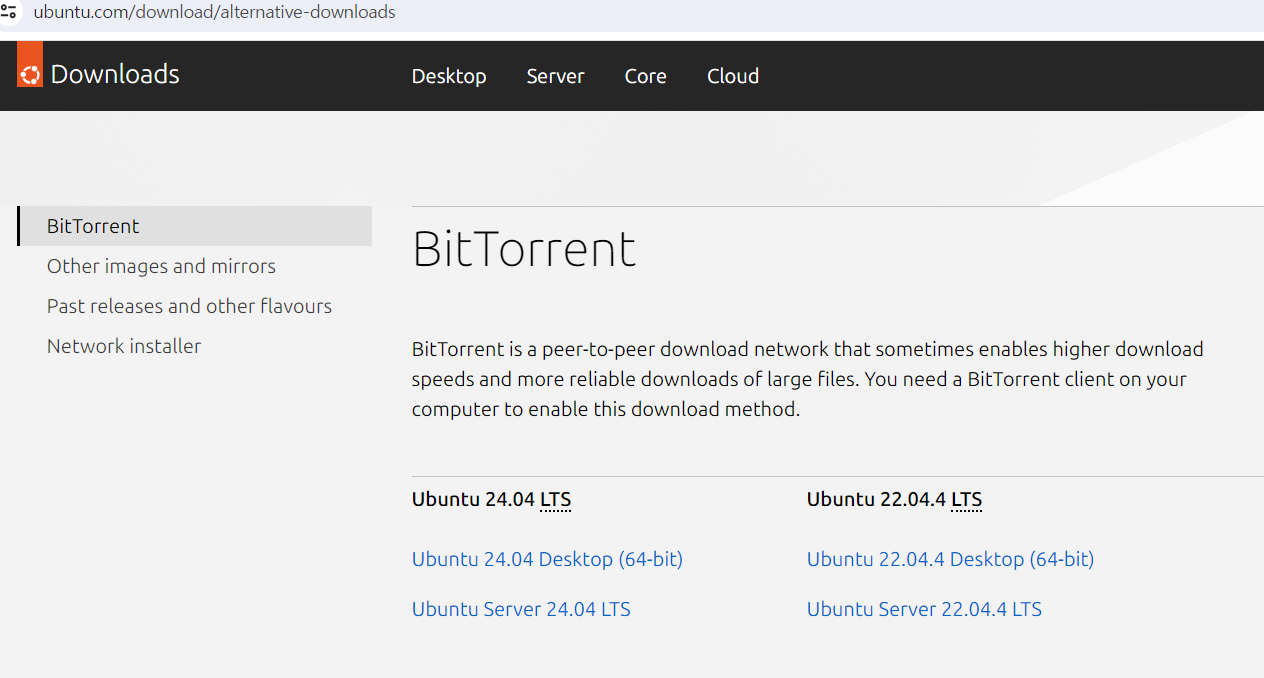Select Core in the top navigation
Screen dimensions: 1264x678
(x=645, y=76)
